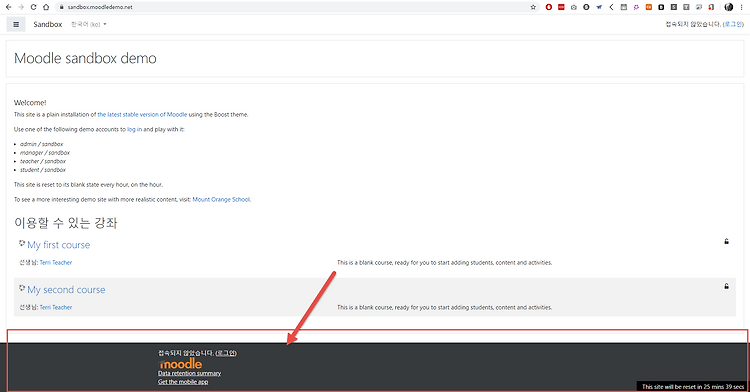750x392 pixels.
Task: Bookmark this page with the star icon
Action: pyautogui.click(x=533, y=7)
